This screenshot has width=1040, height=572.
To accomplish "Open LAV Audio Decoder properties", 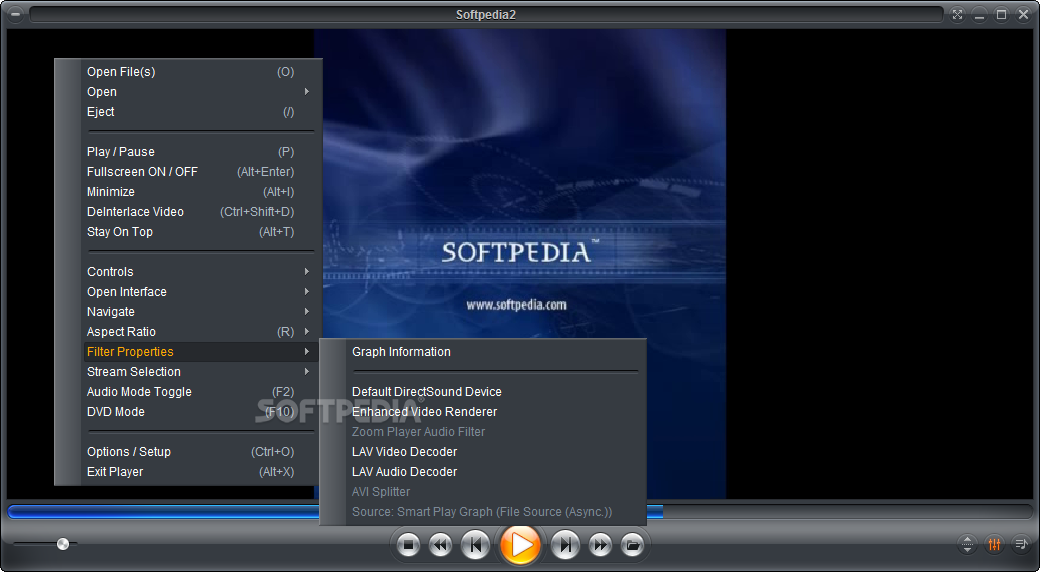I will point(495,471).
